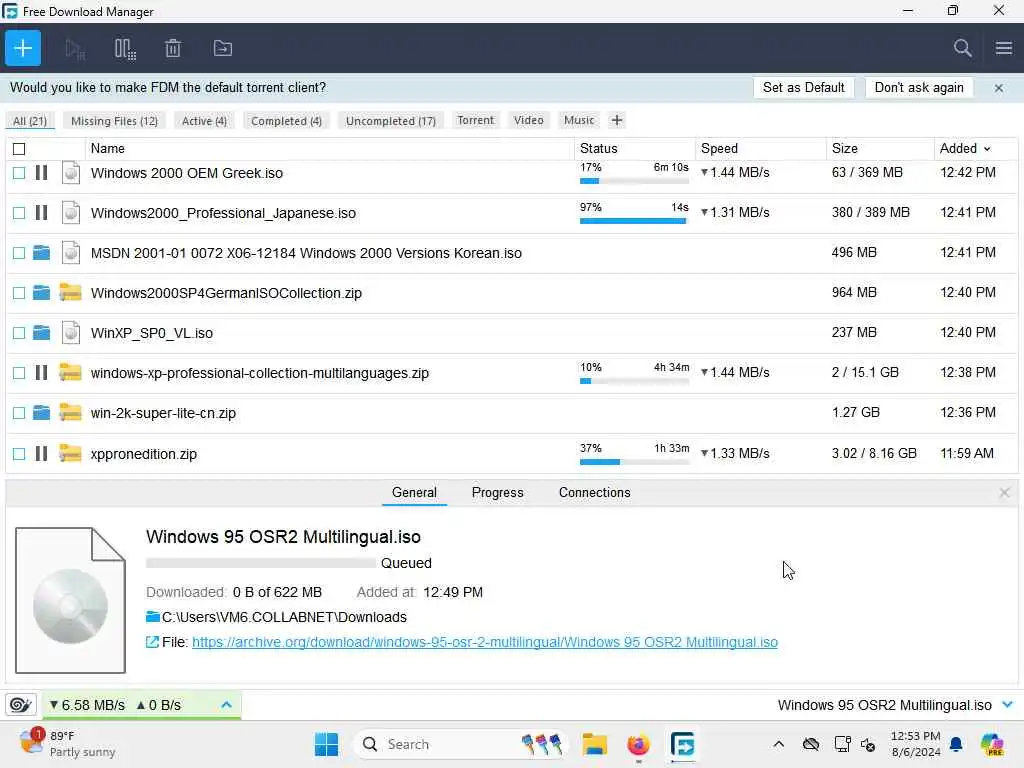Check the win-2k-super-lite-cn.zip checkbox
Viewport: 1024px width, 768px height.
point(19,413)
